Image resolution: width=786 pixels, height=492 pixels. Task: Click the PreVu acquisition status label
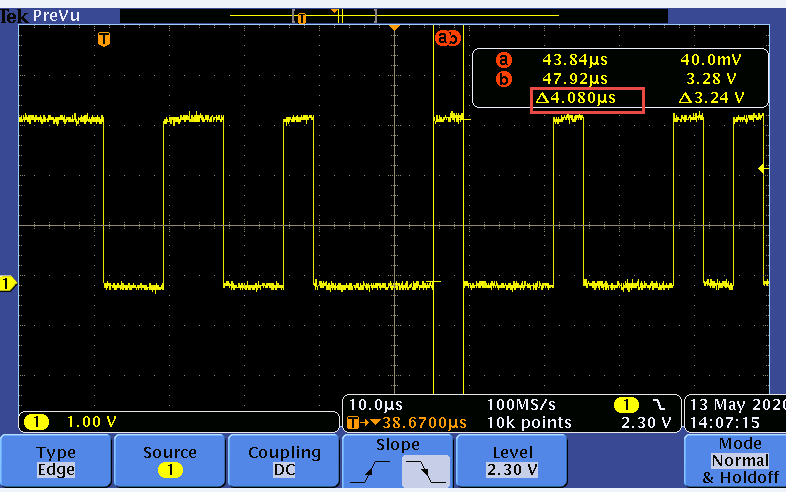56,16
